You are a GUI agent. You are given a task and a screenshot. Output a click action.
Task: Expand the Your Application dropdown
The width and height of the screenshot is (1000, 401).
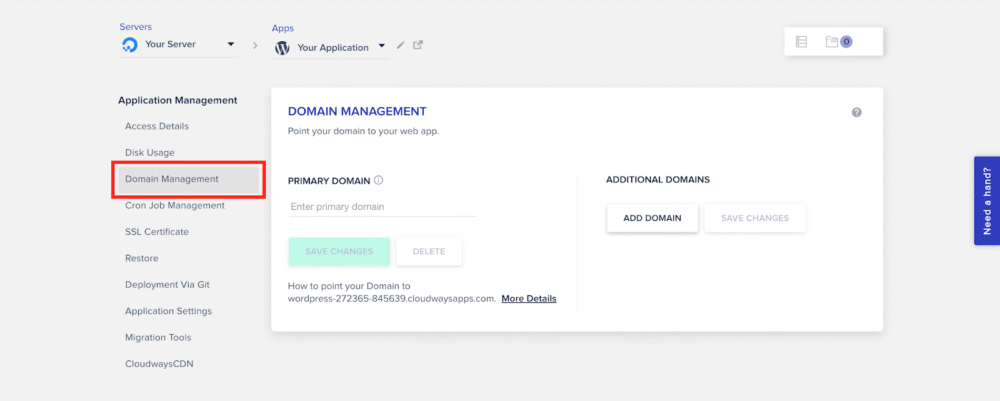[x=382, y=47]
